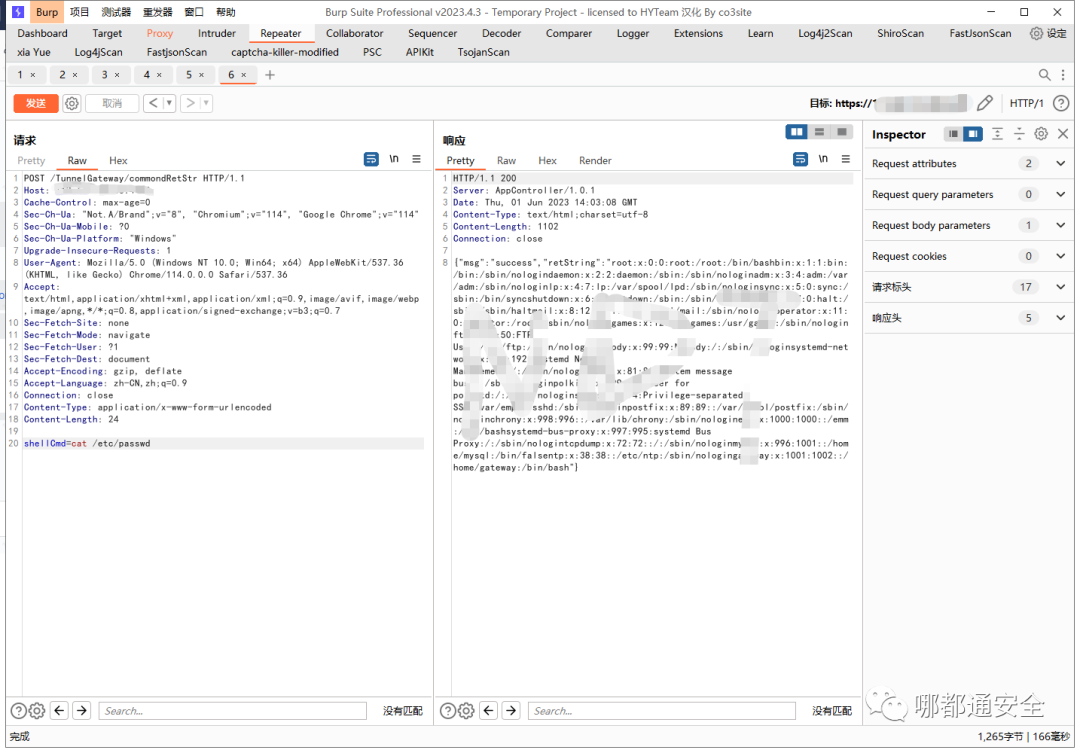The height and width of the screenshot is (753, 1080).
Task: Open the 帮助 help menu
Action: 226,12
